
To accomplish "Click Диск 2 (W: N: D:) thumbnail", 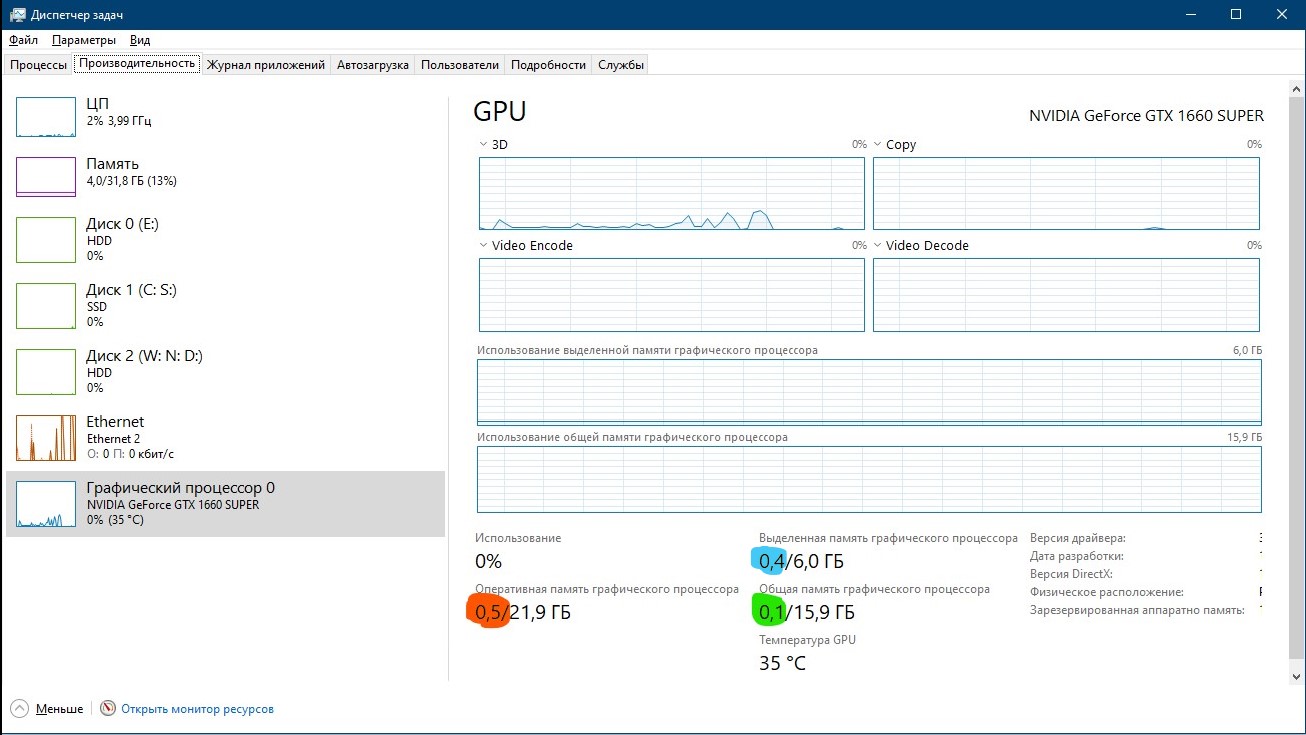I will point(46,373).
